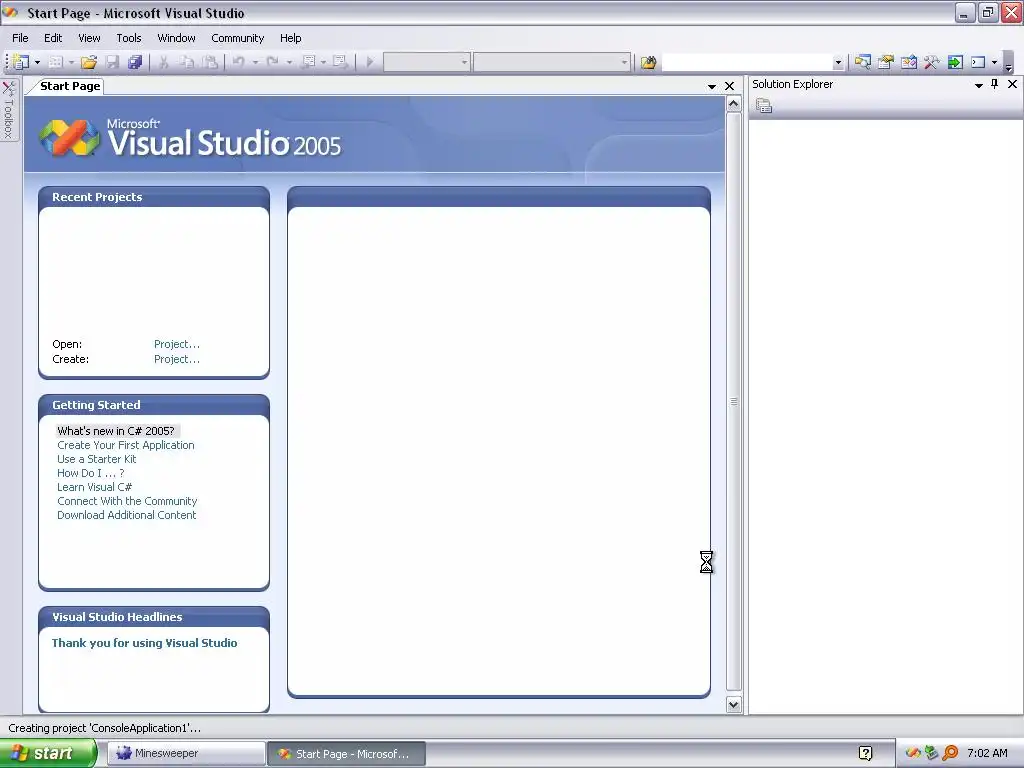Open the Tools menu
Screen dimensions: 1024x768
[129, 38]
